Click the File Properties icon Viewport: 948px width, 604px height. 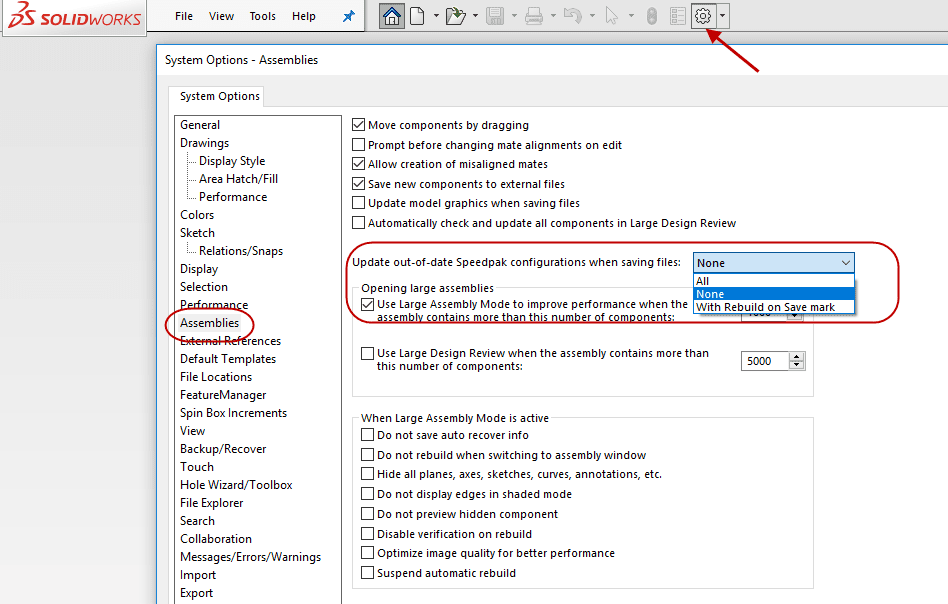coord(678,16)
